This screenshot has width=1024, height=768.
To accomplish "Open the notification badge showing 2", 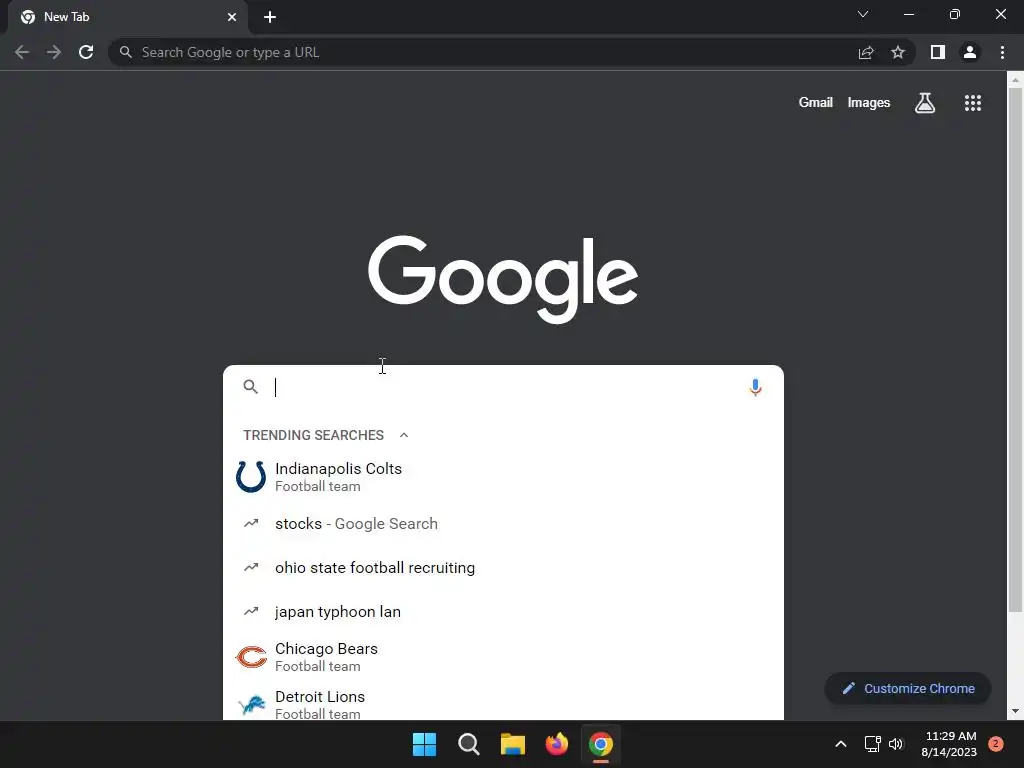I will coord(996,744).
